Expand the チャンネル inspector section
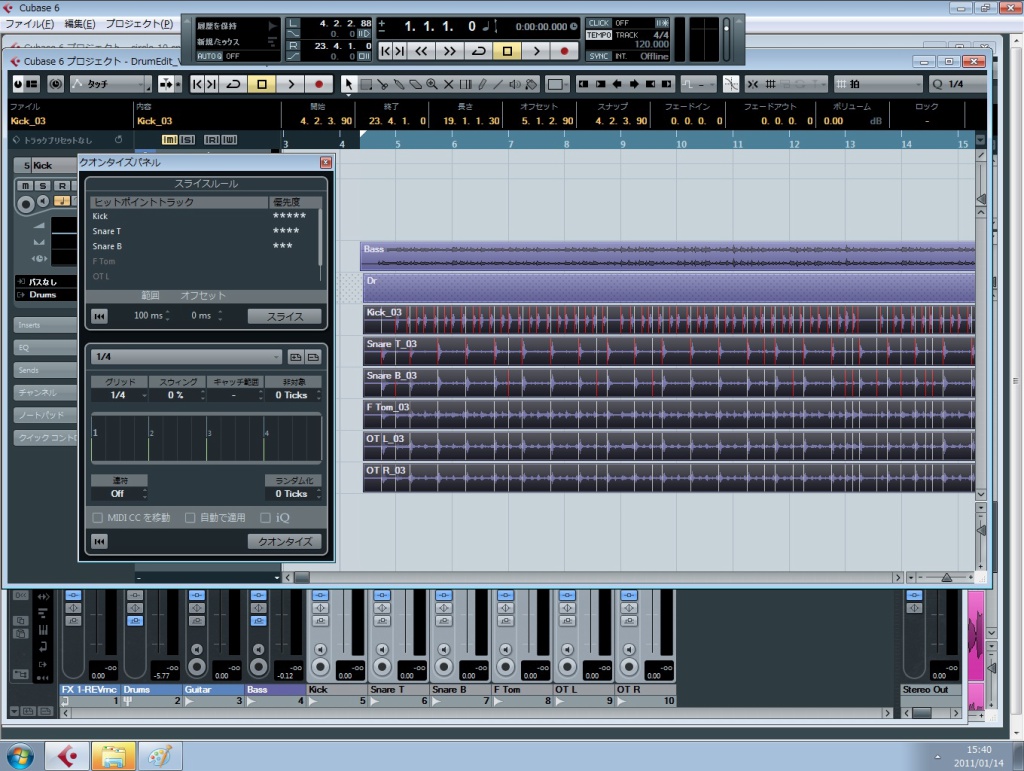Viewport: 1024px width, 771px height. (x=44, y=392)
